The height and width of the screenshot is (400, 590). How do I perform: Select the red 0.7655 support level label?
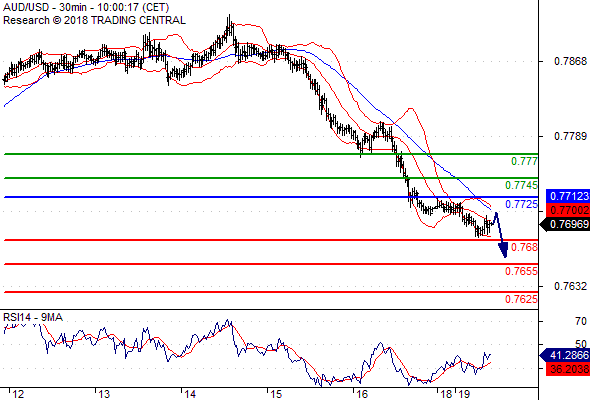tap(522, 271)
